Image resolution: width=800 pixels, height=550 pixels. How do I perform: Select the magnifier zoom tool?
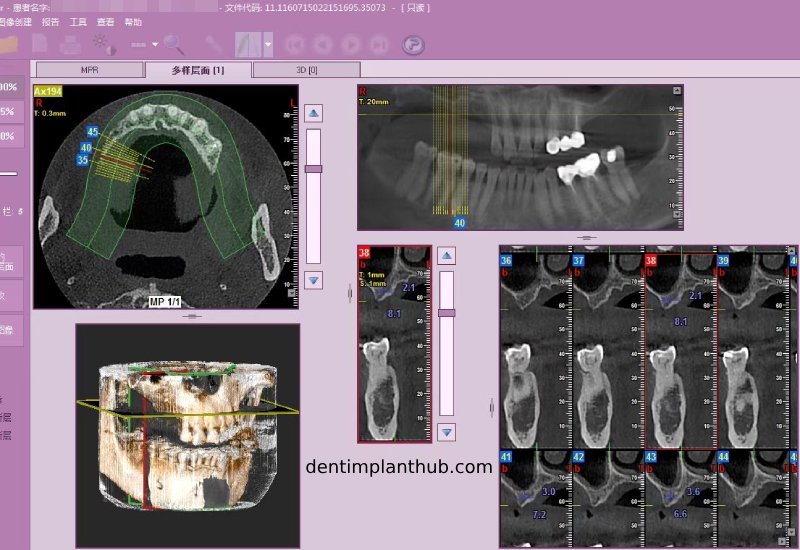click(174, 45)
